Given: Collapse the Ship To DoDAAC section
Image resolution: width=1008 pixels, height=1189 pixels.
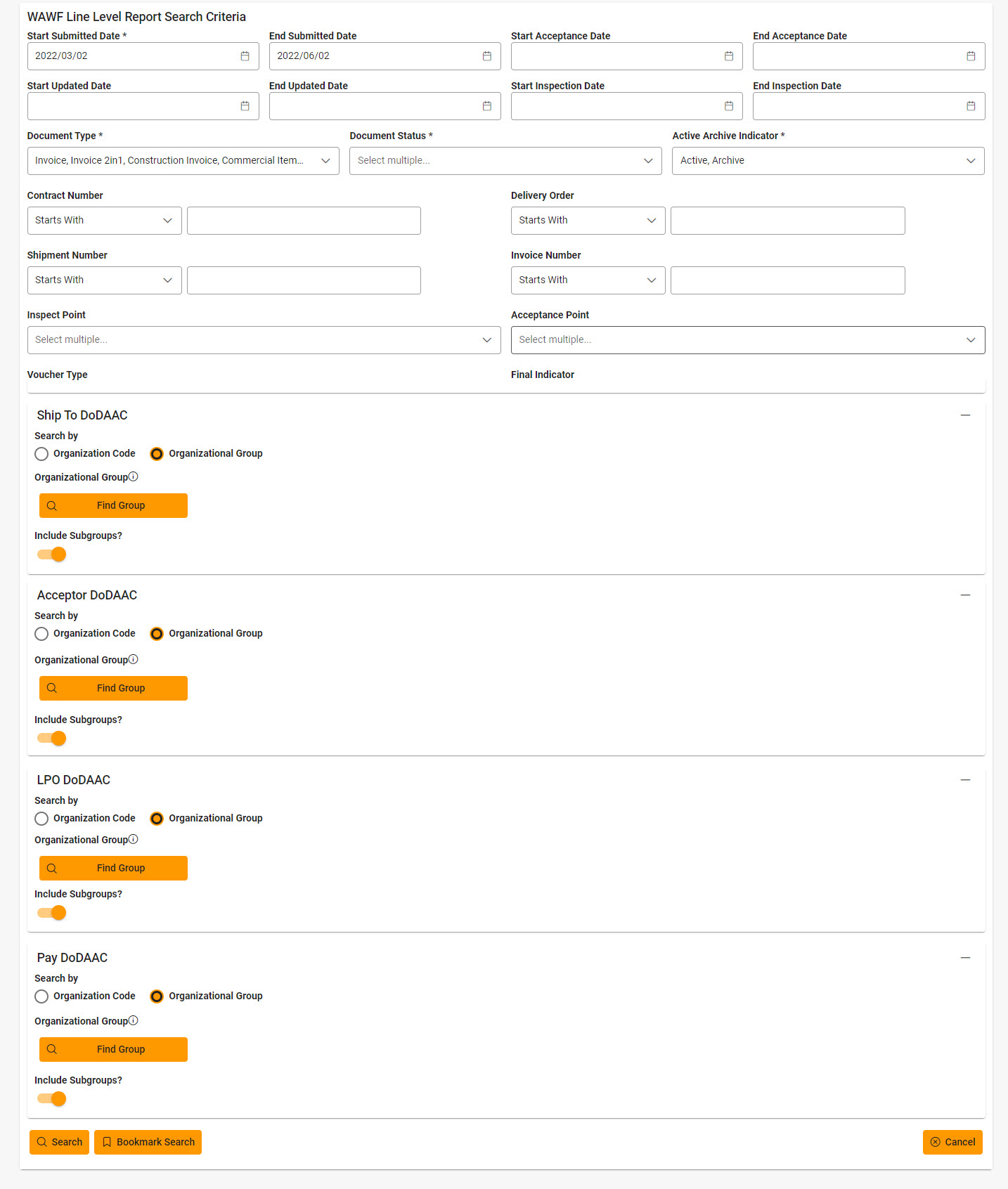Looking at the screenshot, I should tap(965, 415).
